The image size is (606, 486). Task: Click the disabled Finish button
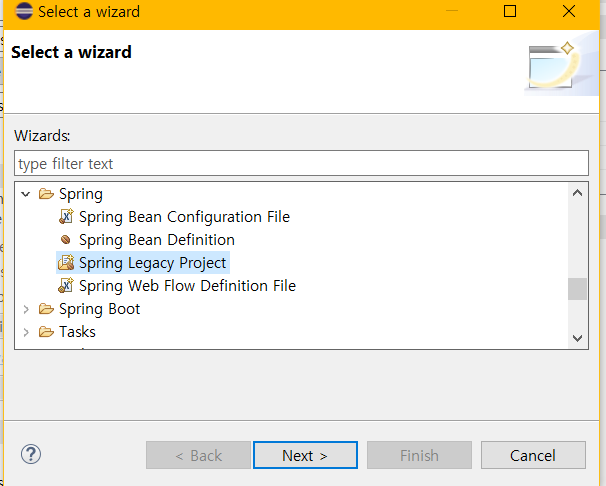419,455
